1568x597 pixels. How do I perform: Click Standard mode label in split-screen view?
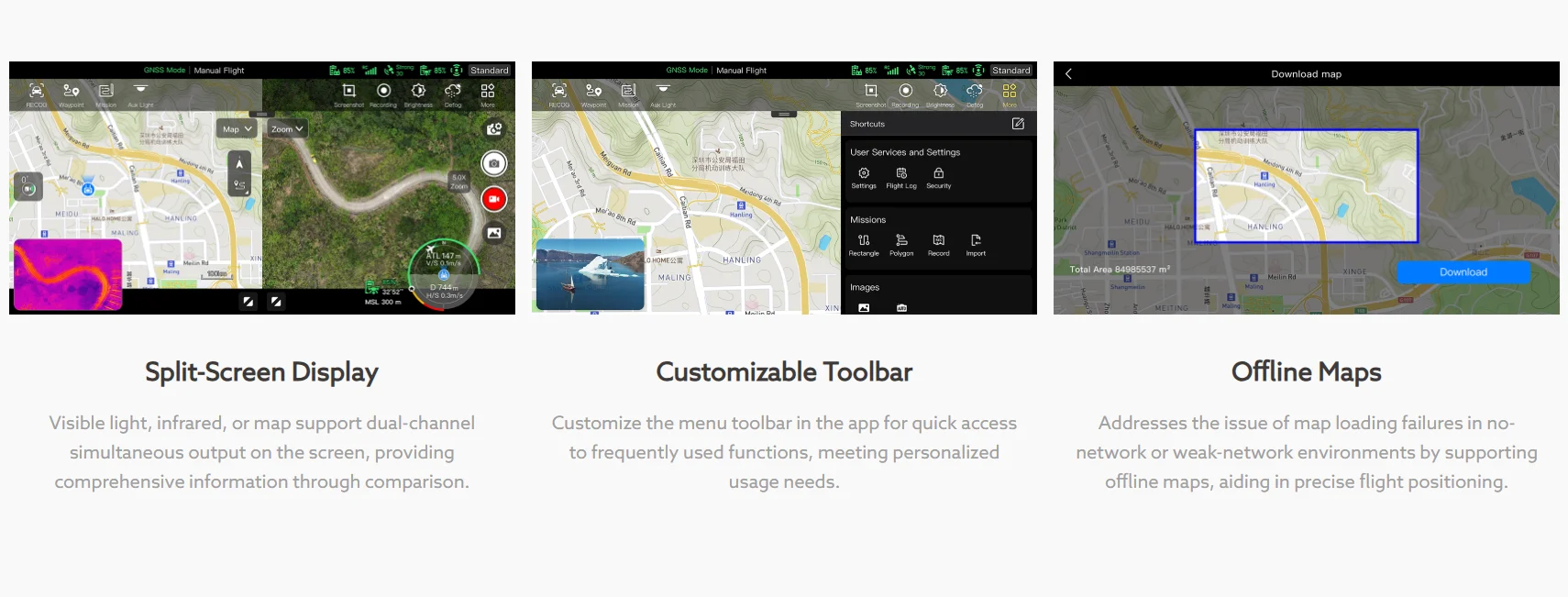[490, 71]
